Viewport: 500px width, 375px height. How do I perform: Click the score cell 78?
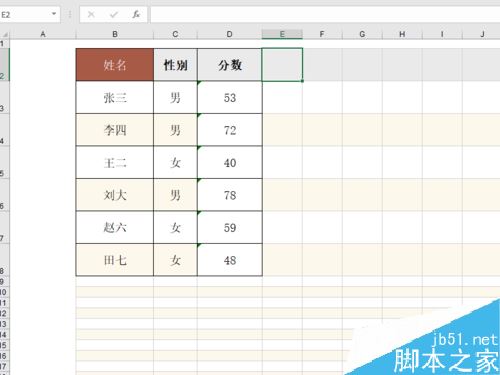point(230,195)
